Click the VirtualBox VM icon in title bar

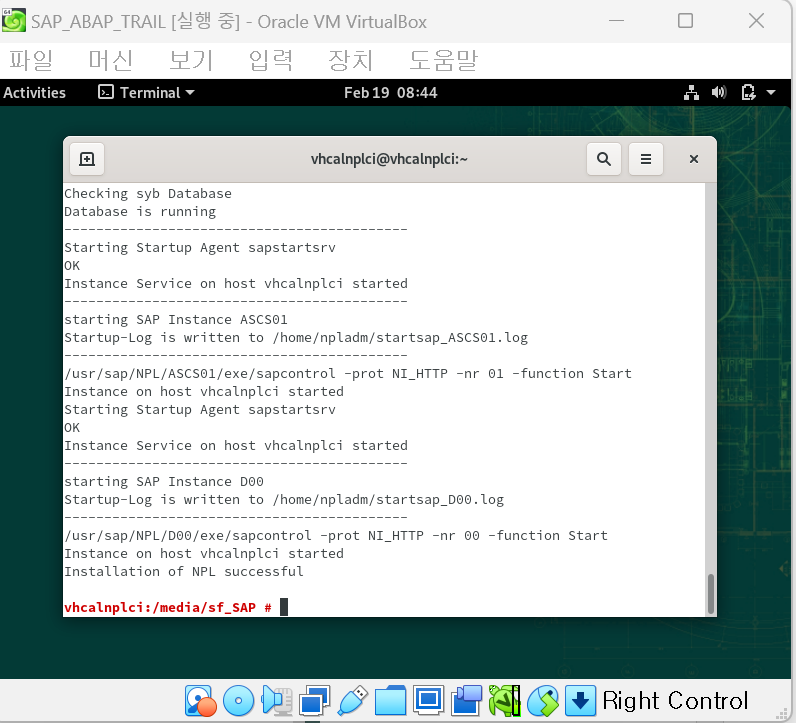[14, 20]
